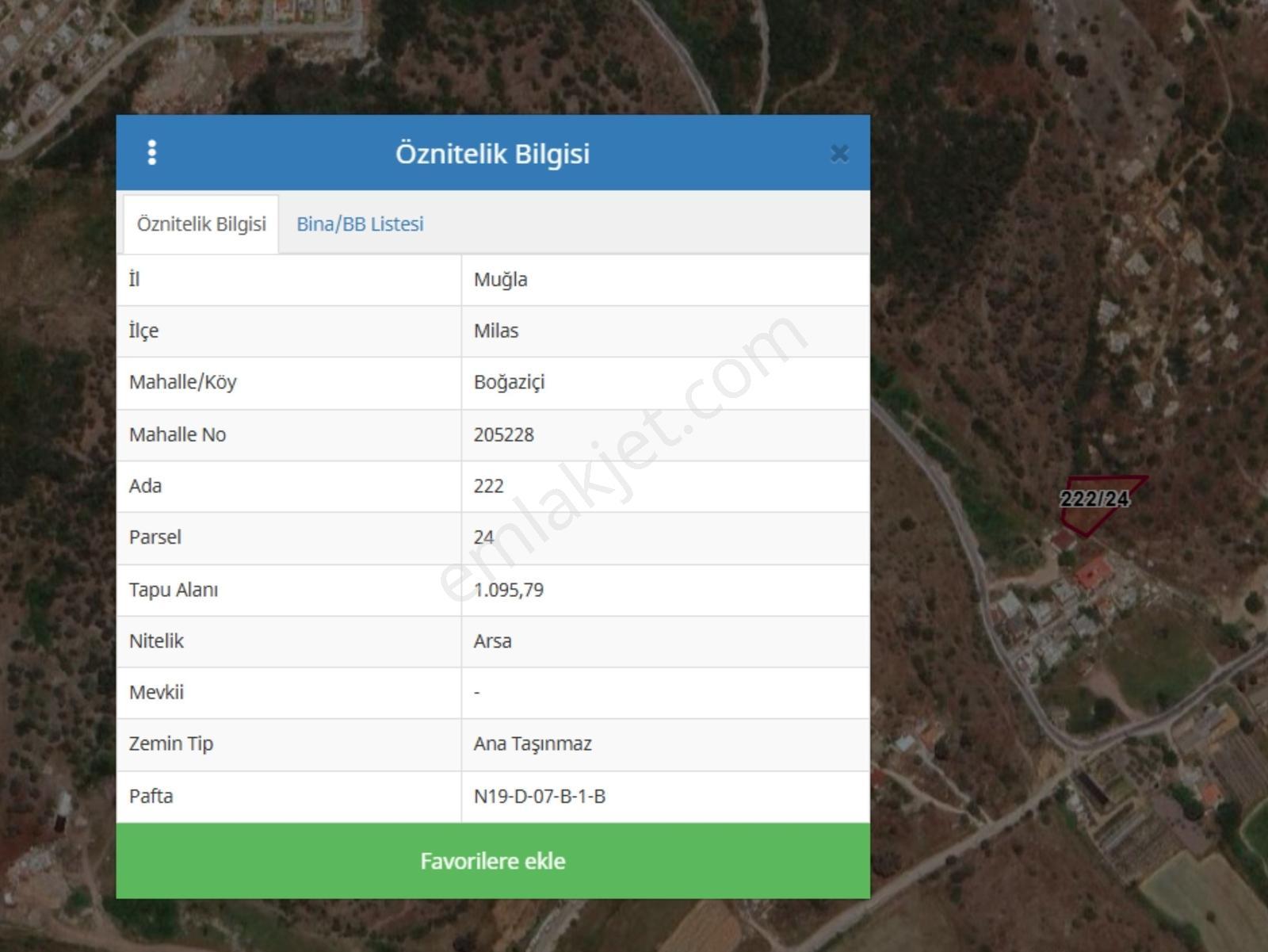Close the Öznitelik Bilgisi dialog
The image size is (1268, 952).
point(839,153)
